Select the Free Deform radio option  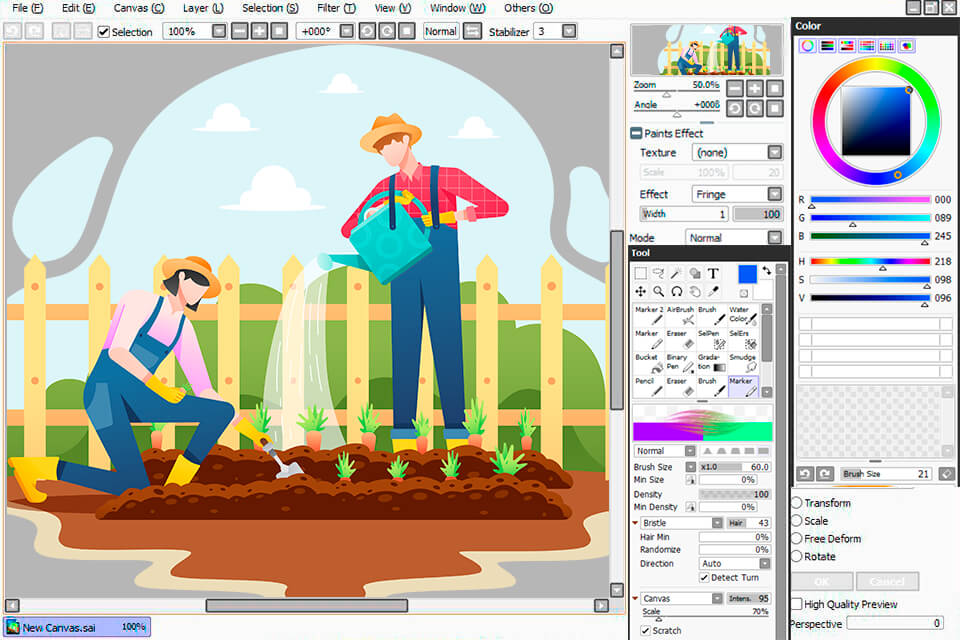pos(797,538)
